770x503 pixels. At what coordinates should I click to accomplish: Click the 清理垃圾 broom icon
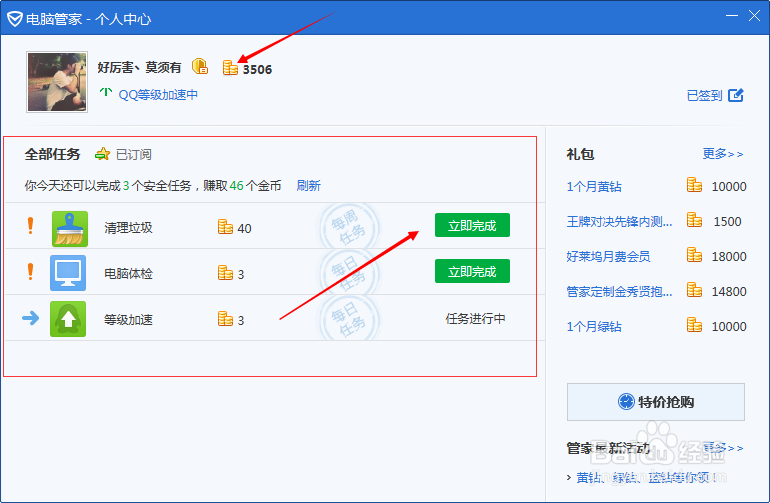tap(70, 228)
